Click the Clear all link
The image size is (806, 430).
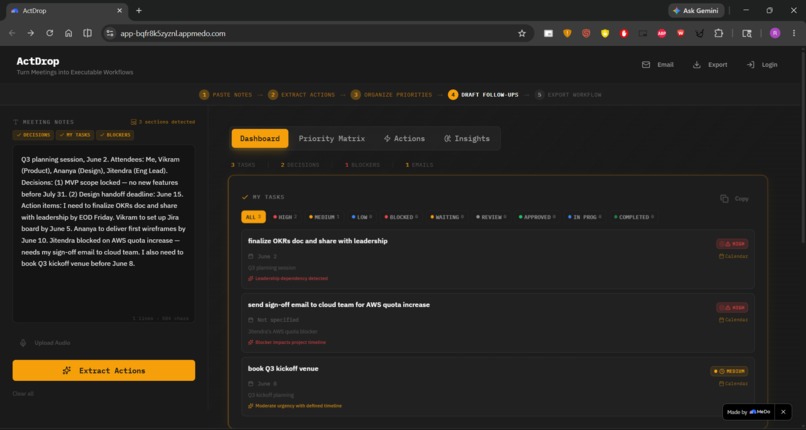tap(23, 394)
